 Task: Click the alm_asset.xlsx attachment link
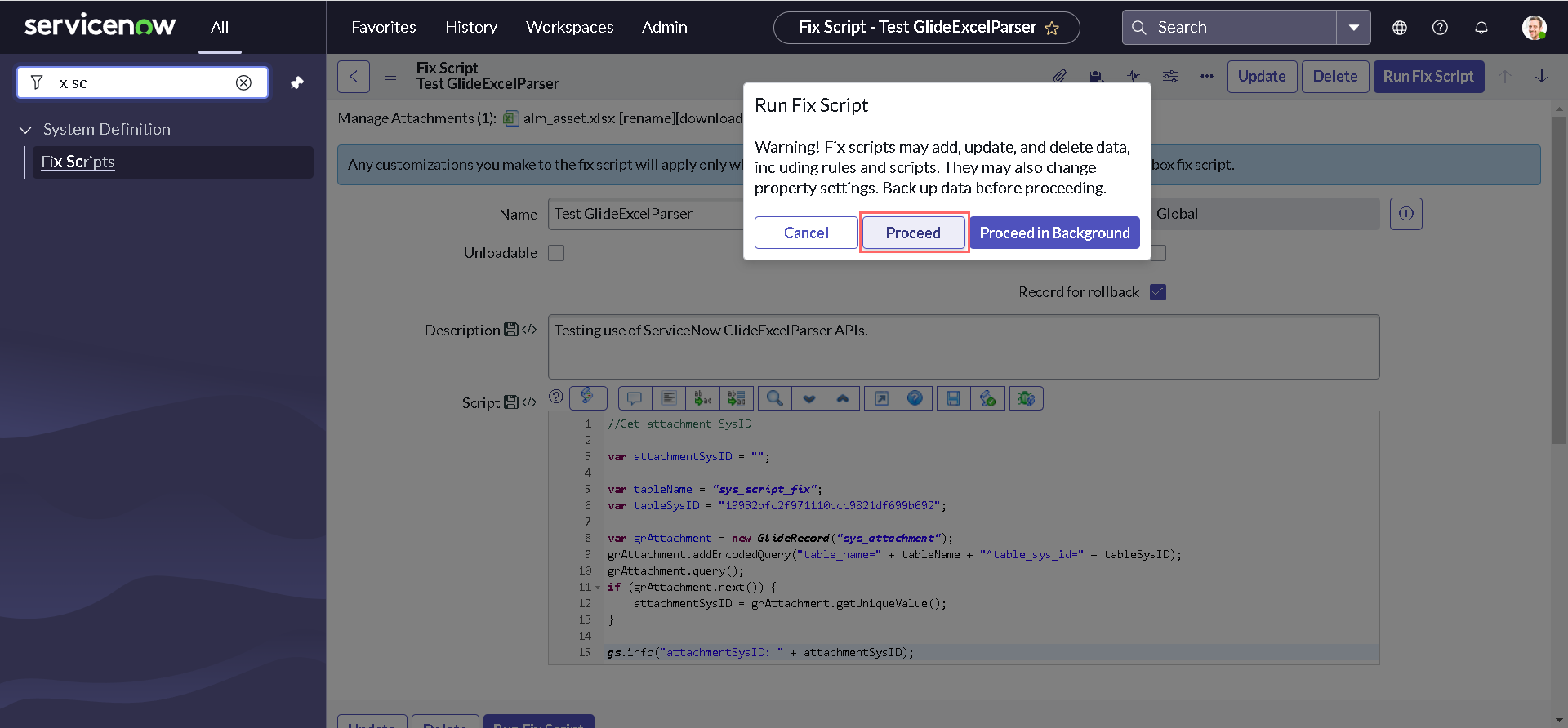pos(569,118)
